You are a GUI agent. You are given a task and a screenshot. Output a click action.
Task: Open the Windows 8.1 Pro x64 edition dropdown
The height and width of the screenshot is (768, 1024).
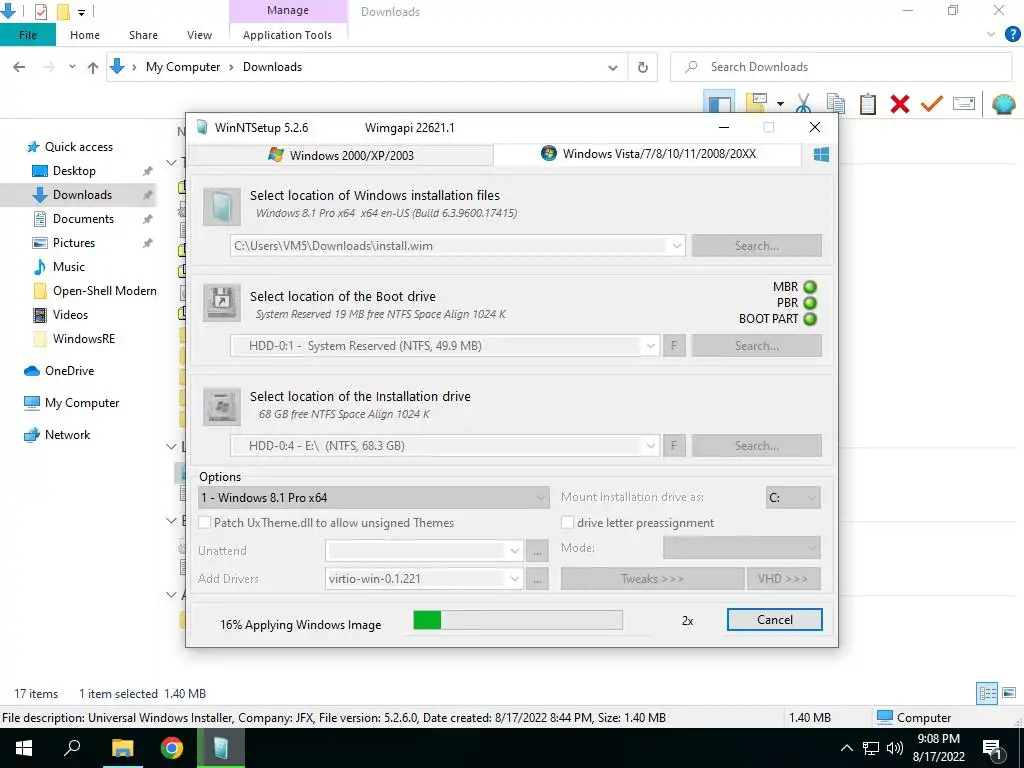click(x=374, y=498)
